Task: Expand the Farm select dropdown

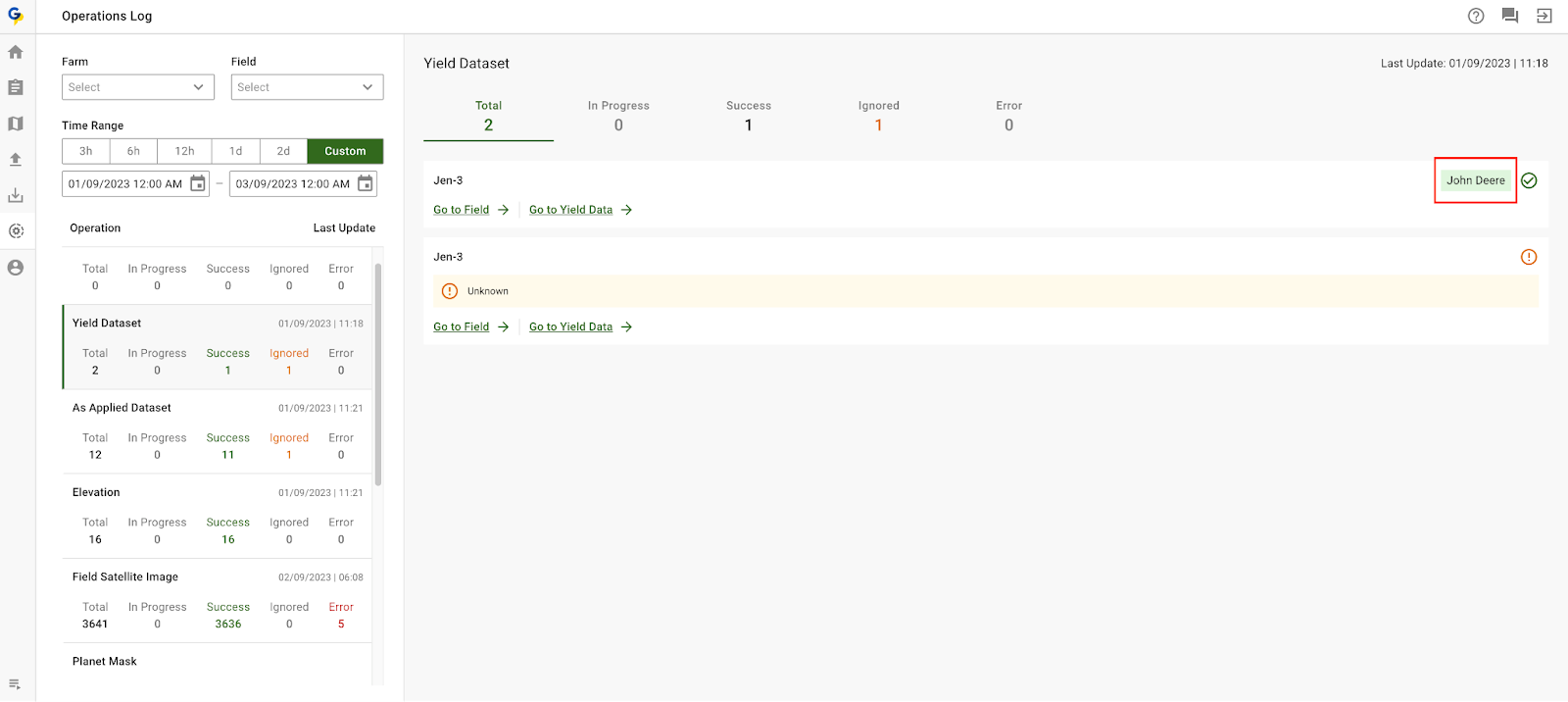Action: coord(138,87)
